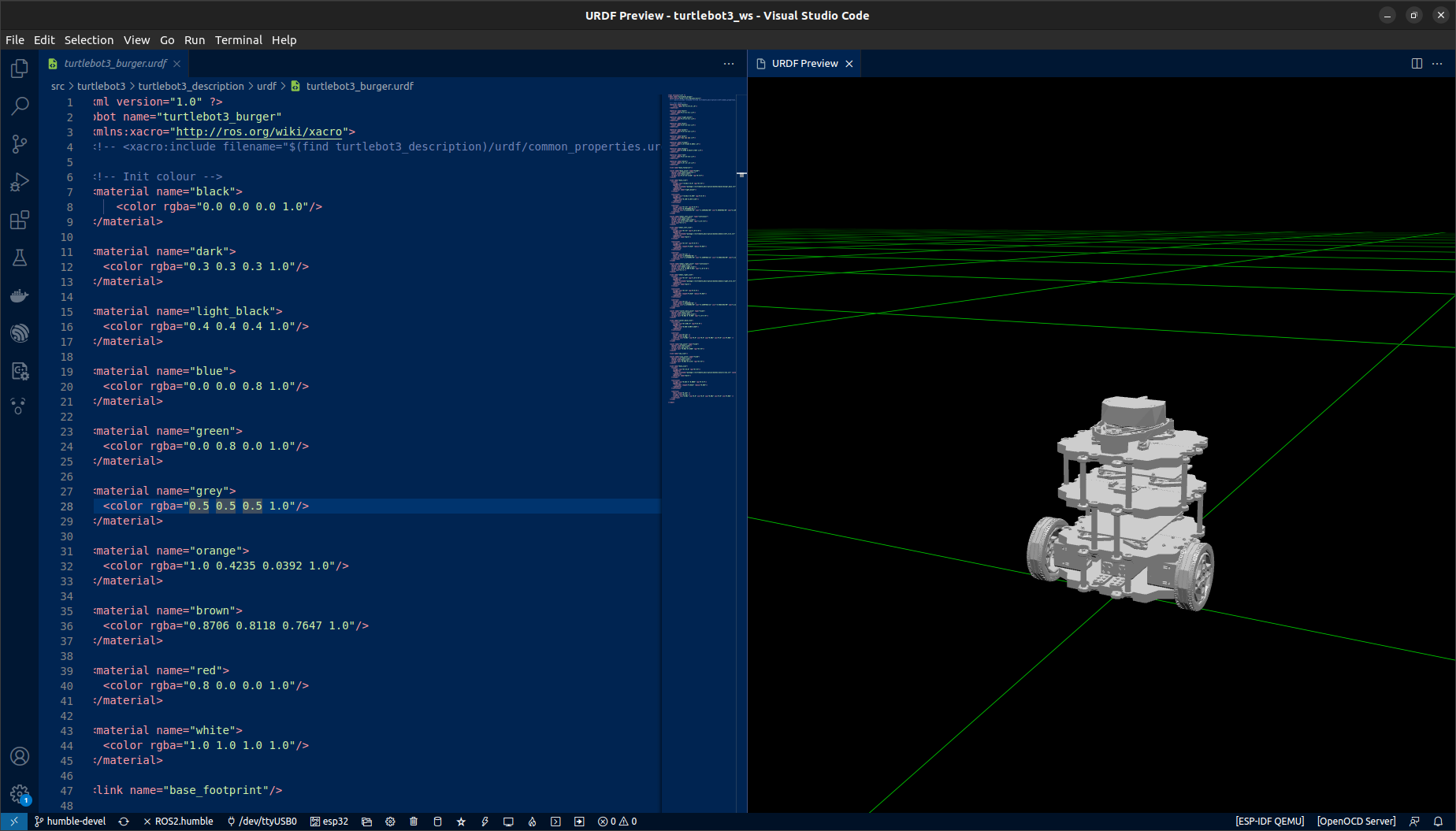Open the notifications bell in status bar

1438,822
